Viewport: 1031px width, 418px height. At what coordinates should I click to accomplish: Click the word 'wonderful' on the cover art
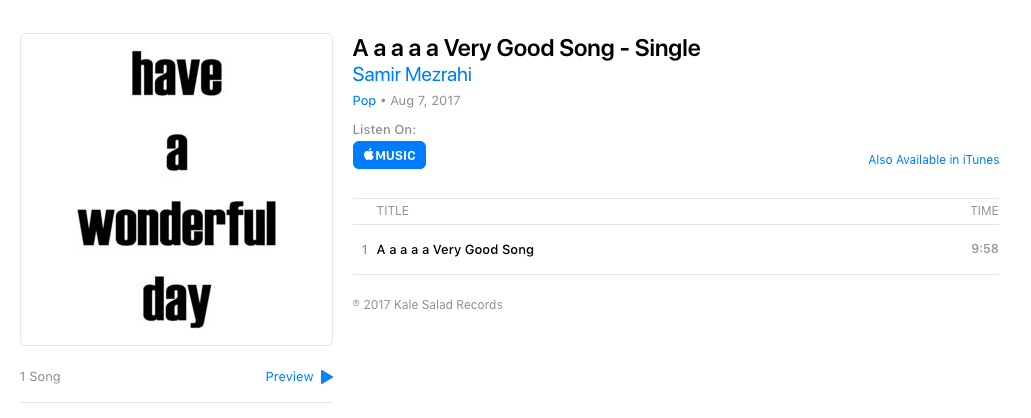click(x=177, y=227)
